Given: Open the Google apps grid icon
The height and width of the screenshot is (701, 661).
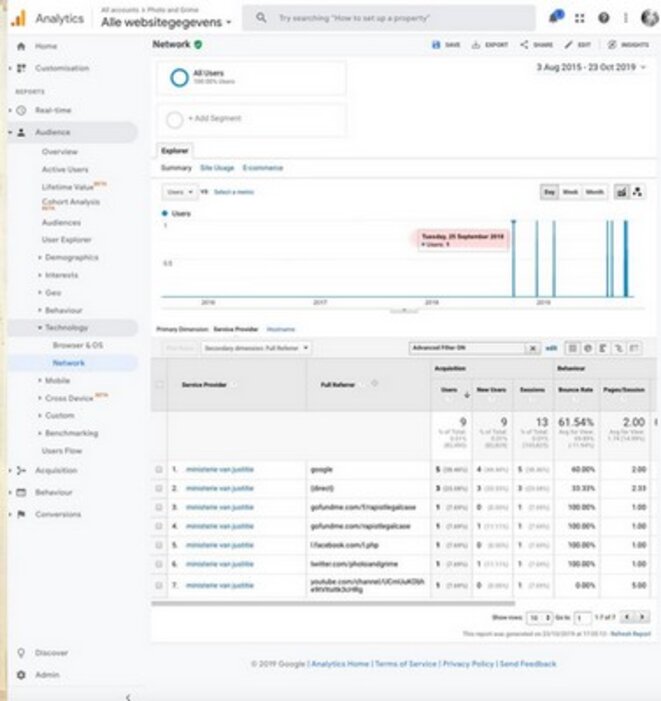Looking at the screenshot, I should click(x=580, y=18).
